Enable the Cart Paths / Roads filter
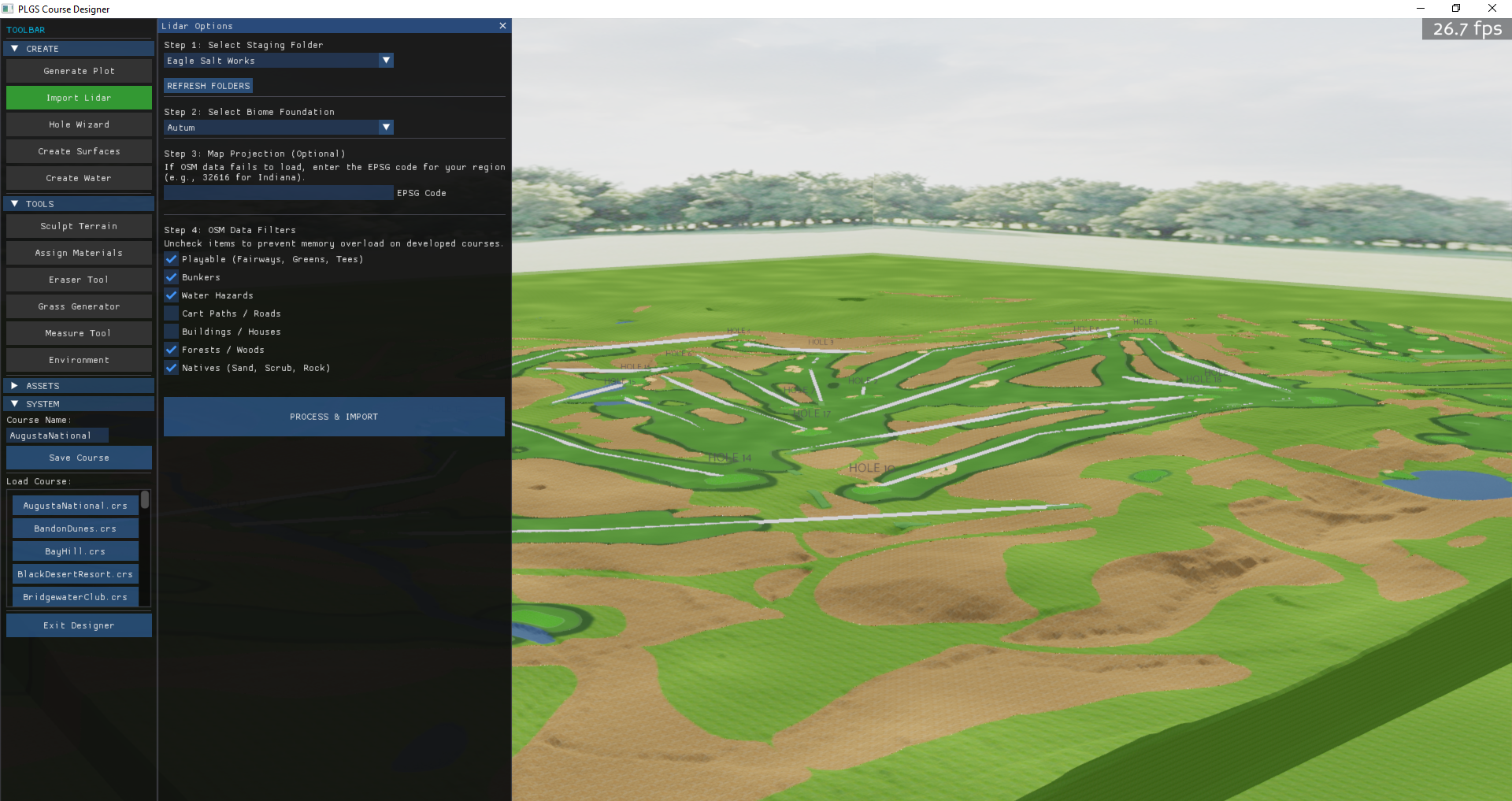Image resolution: width=1512 pixels, height=801 pixels. coord(171,313)
